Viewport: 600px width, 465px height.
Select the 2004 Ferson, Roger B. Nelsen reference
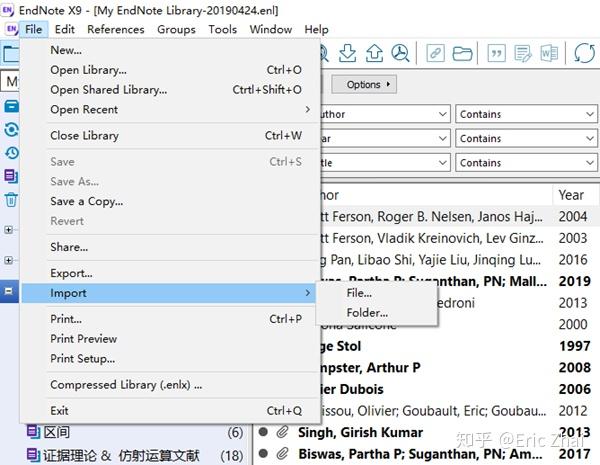pyautogui.click(x=459, y=217)
